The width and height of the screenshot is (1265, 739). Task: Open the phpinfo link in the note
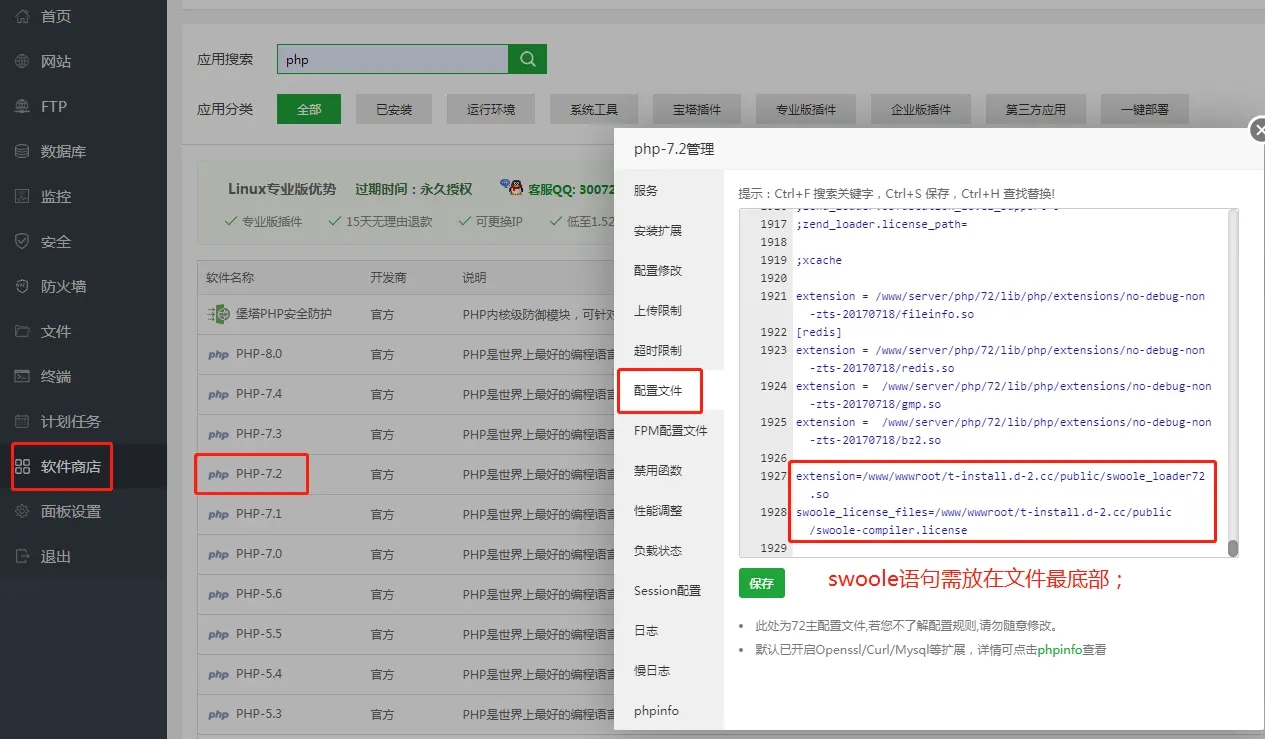pyautogui.click(x=1059, y=650)
